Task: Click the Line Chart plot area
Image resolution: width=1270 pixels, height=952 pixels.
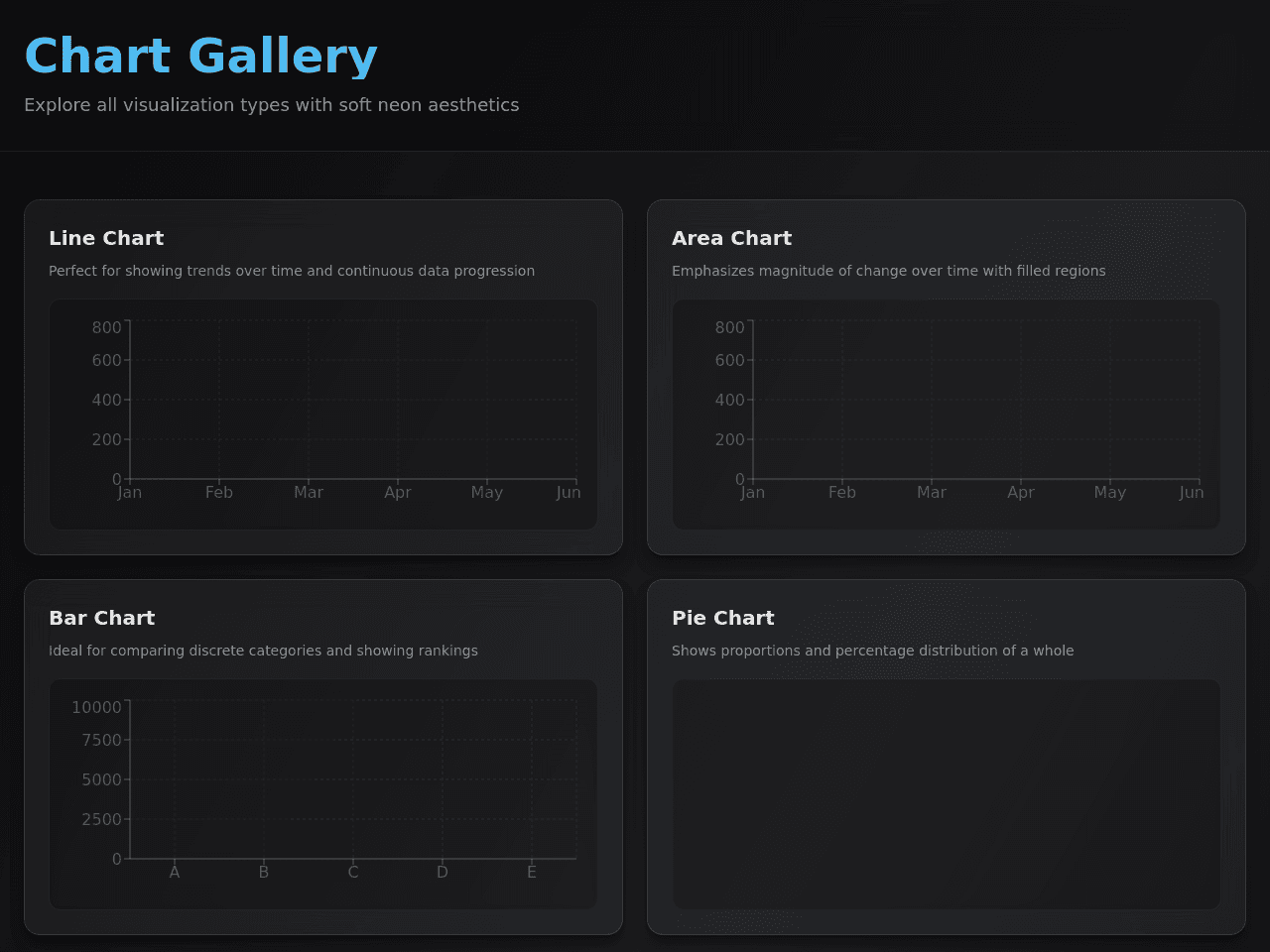Action: (353, 400)
